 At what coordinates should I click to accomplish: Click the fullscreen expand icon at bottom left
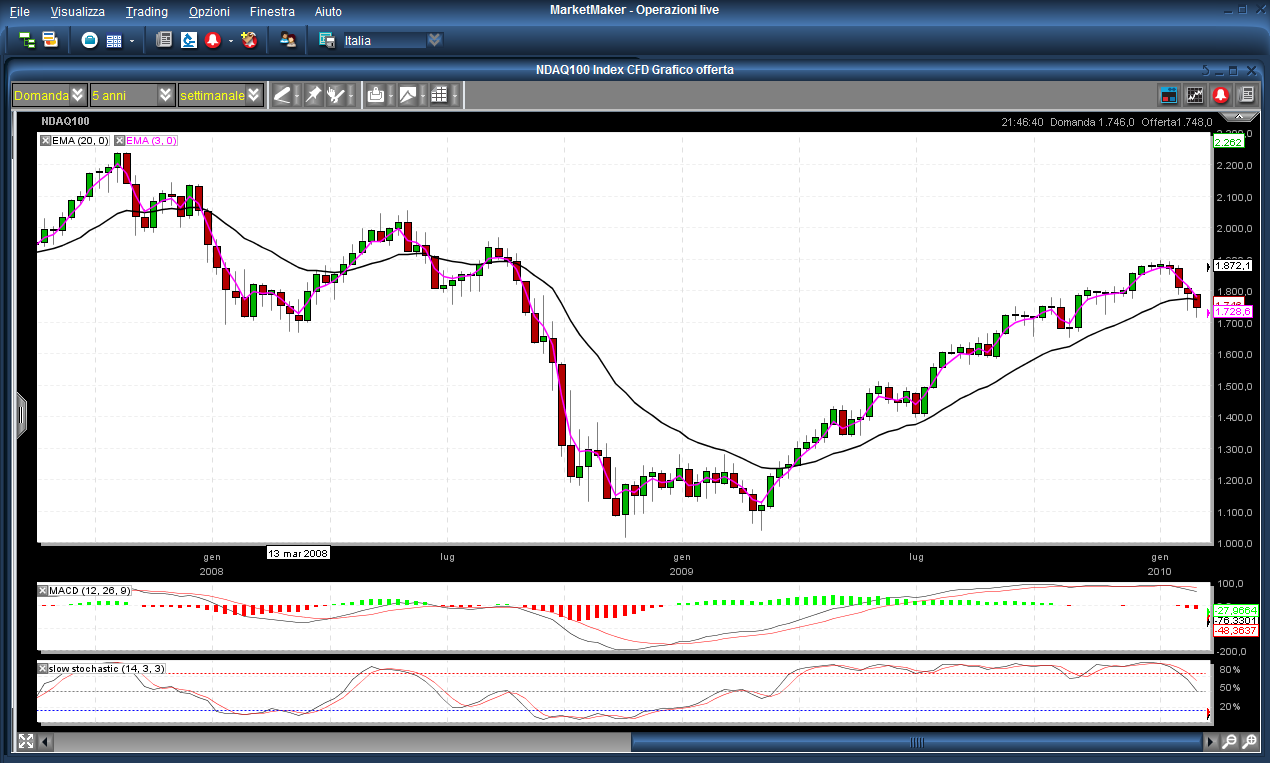[x=26, y=742]
